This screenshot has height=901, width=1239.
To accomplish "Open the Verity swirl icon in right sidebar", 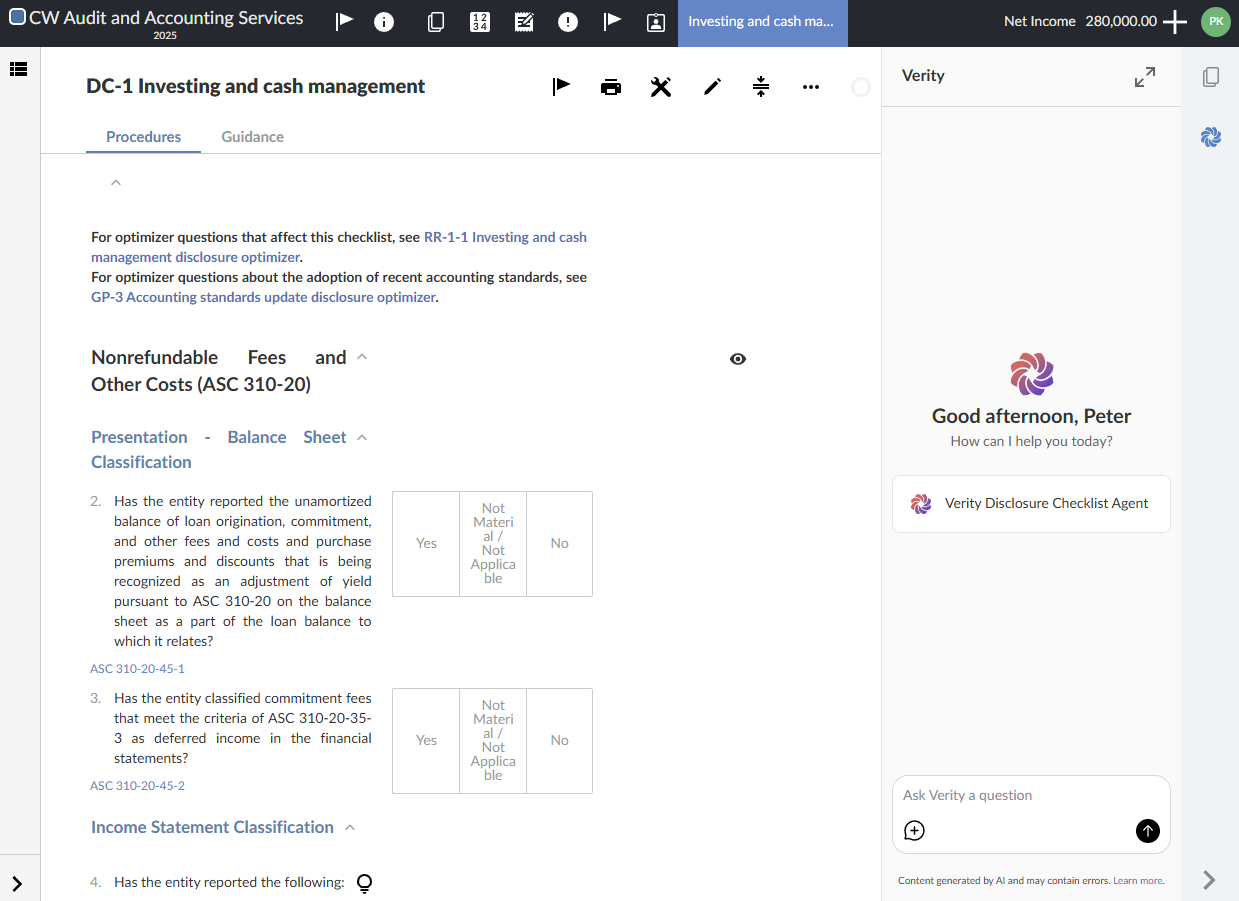I will (x=1211, y=137).
